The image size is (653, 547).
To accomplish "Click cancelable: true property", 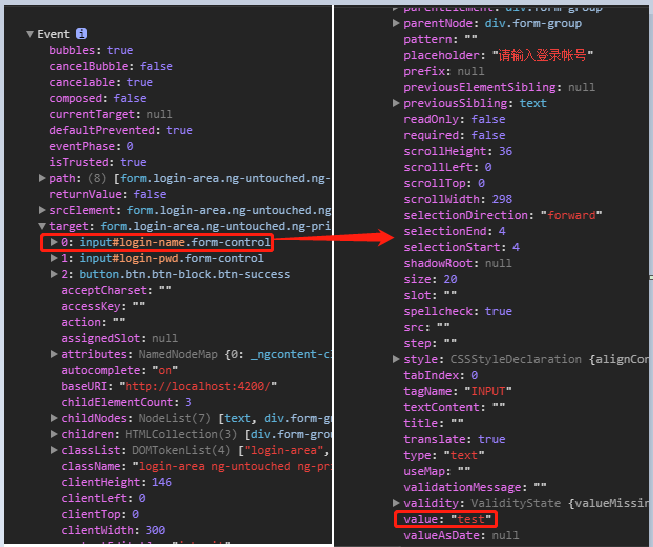I will [x=101, y=82].
